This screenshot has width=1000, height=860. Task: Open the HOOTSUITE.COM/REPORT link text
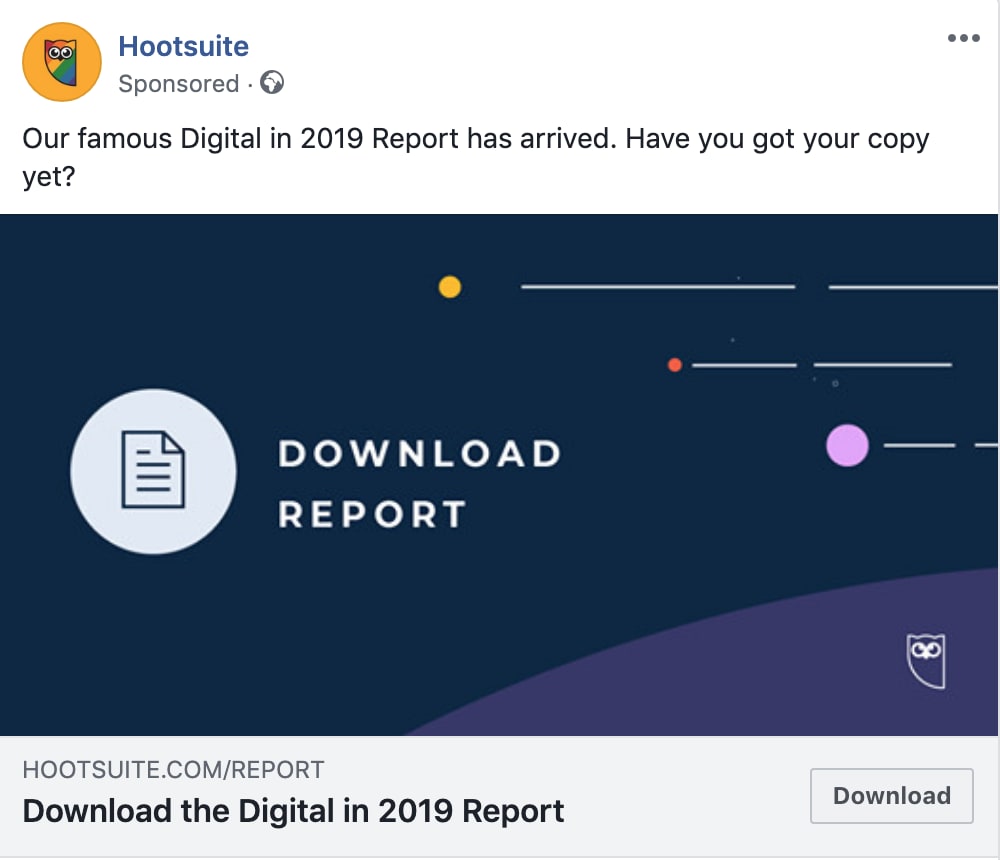[x=173, y=770]
